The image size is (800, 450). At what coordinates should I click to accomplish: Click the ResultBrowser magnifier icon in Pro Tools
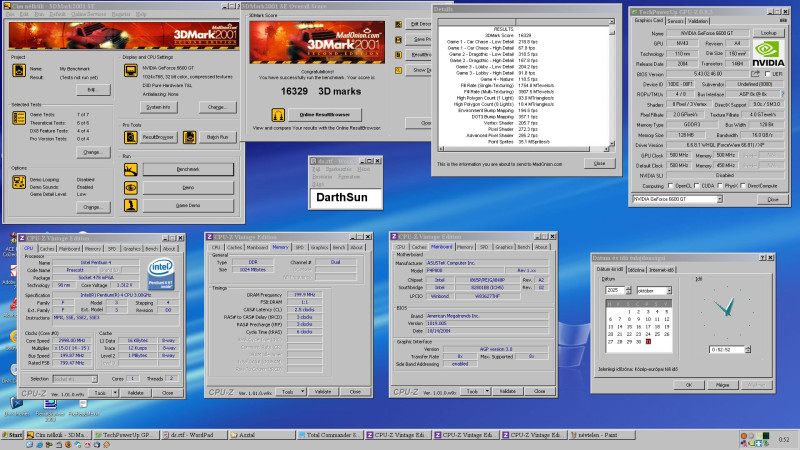click(130, 136)
